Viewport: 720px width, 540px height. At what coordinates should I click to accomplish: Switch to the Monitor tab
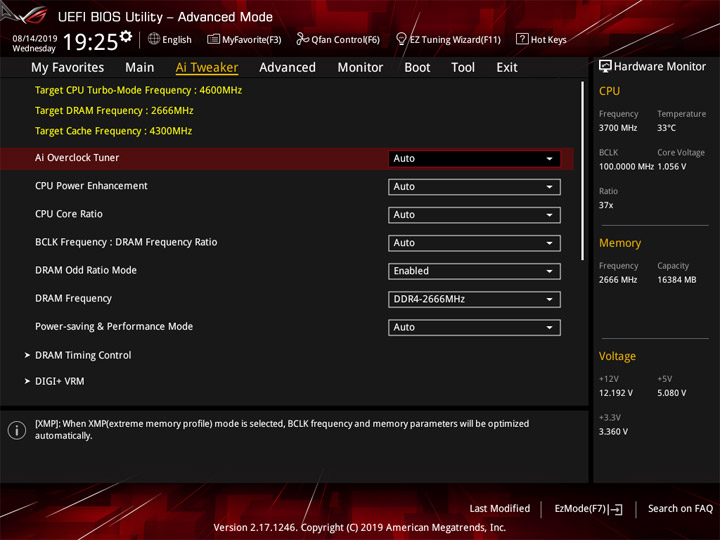tap(360, 68)
